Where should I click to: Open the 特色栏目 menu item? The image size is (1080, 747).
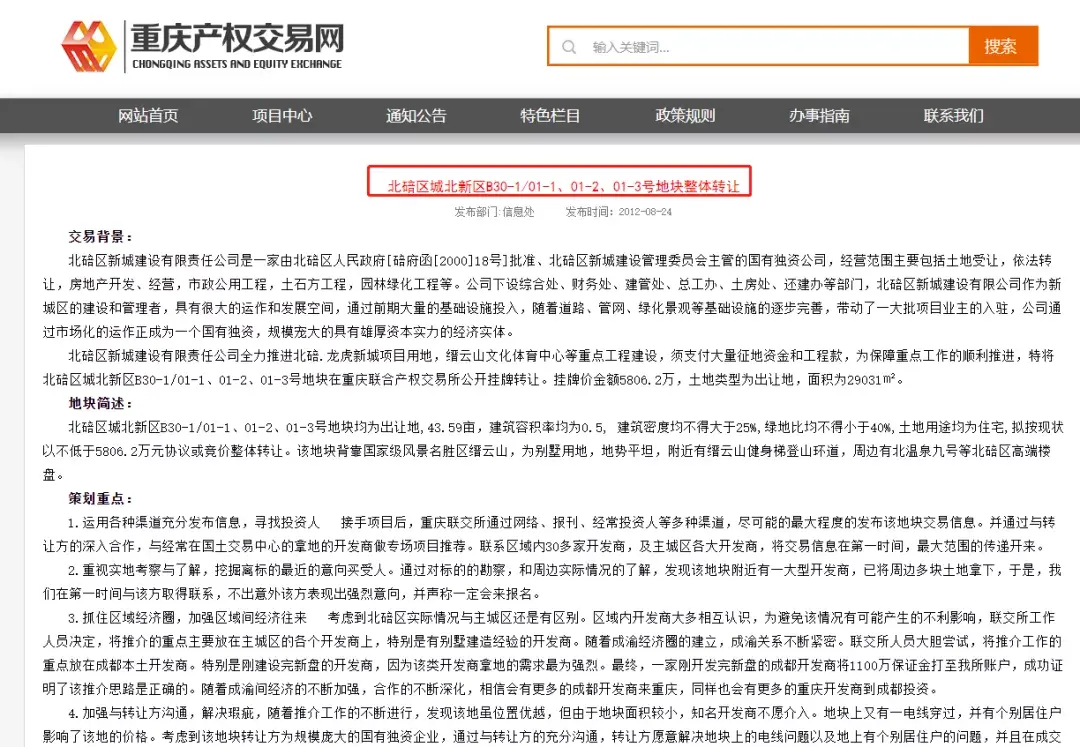[550, 116]
